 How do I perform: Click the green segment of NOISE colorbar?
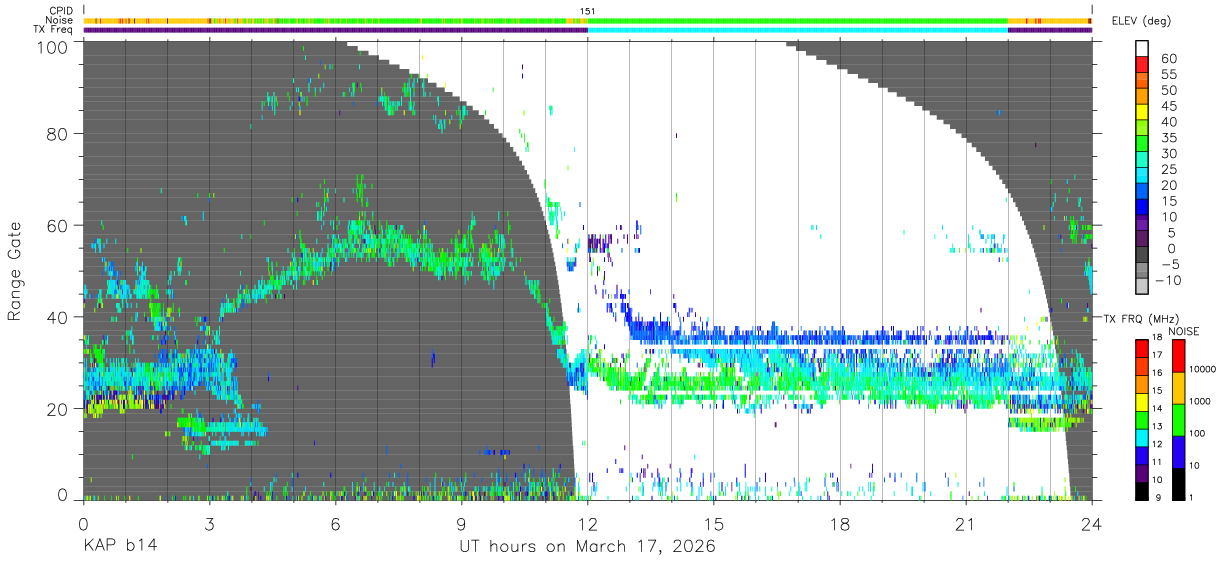(x=1177, y=419)
